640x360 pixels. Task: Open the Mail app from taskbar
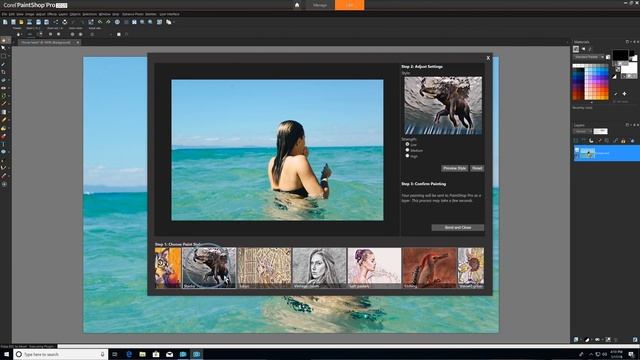(x=169, y=354)
